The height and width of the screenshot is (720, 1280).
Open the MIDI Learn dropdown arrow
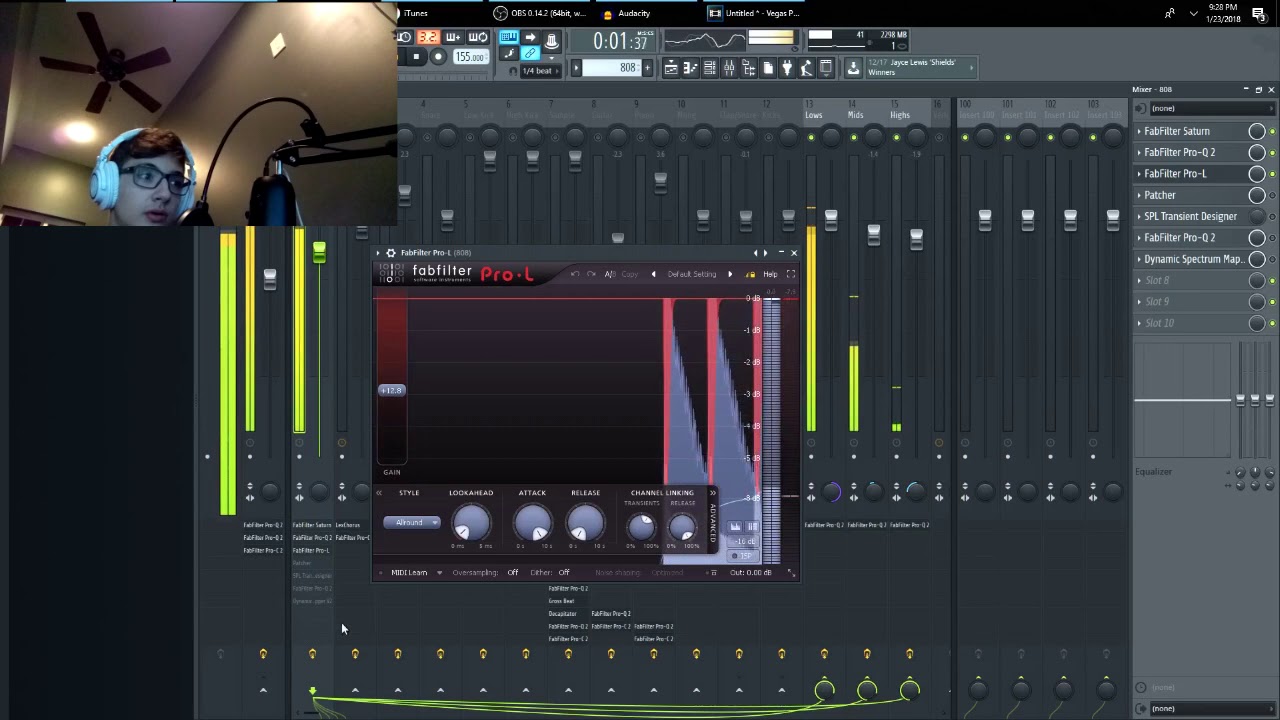pyautogui.click(x=438, y=573)
